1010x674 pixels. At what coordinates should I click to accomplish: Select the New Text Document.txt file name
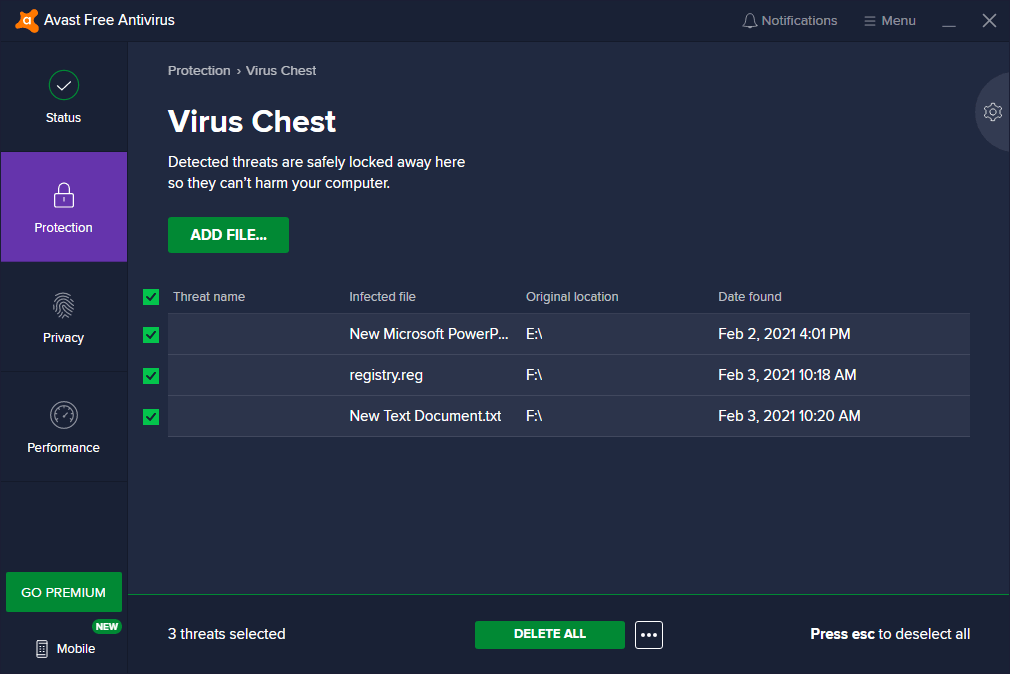click(x=425, y=416)
